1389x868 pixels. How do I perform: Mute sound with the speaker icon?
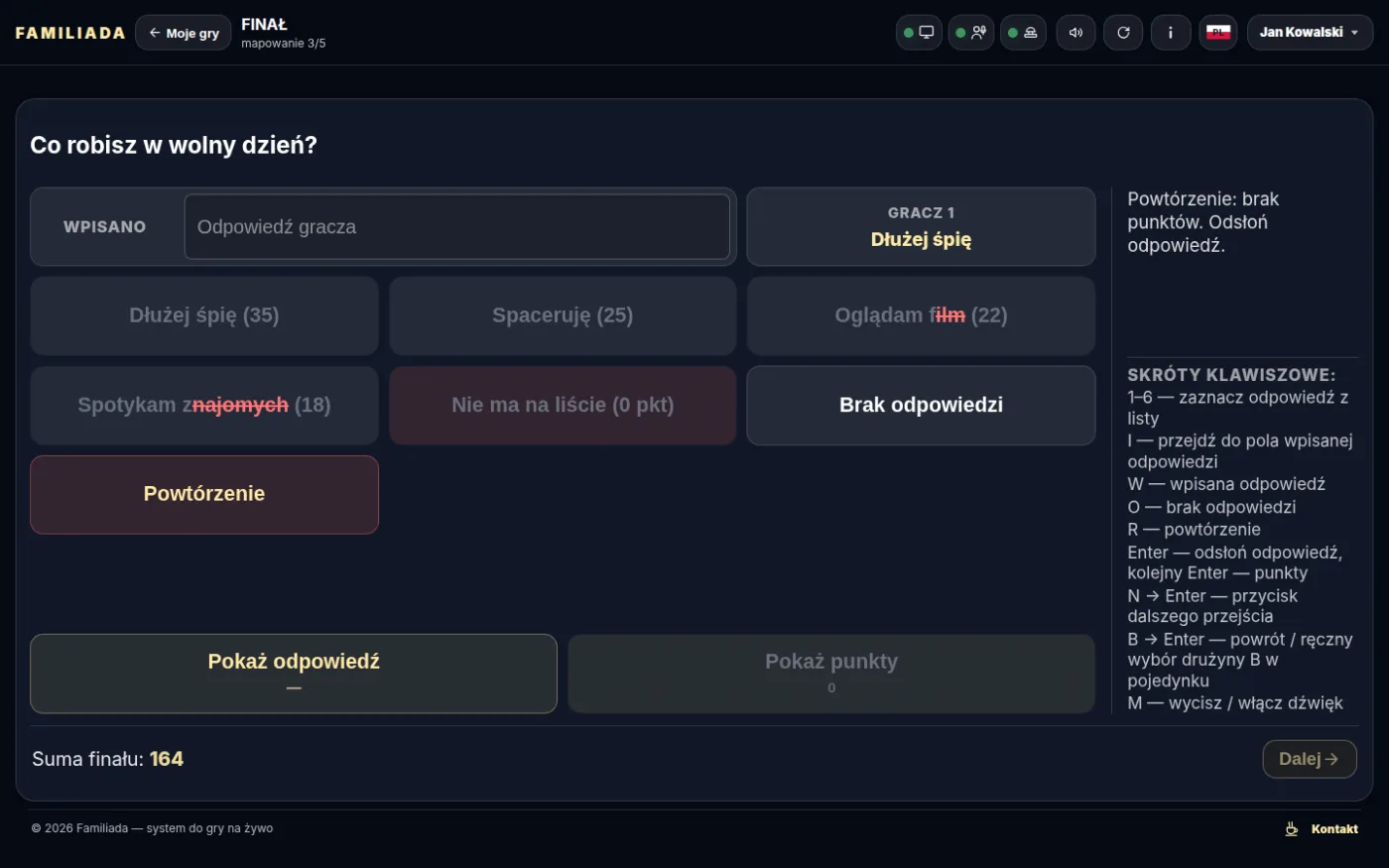click(1075, 33)
